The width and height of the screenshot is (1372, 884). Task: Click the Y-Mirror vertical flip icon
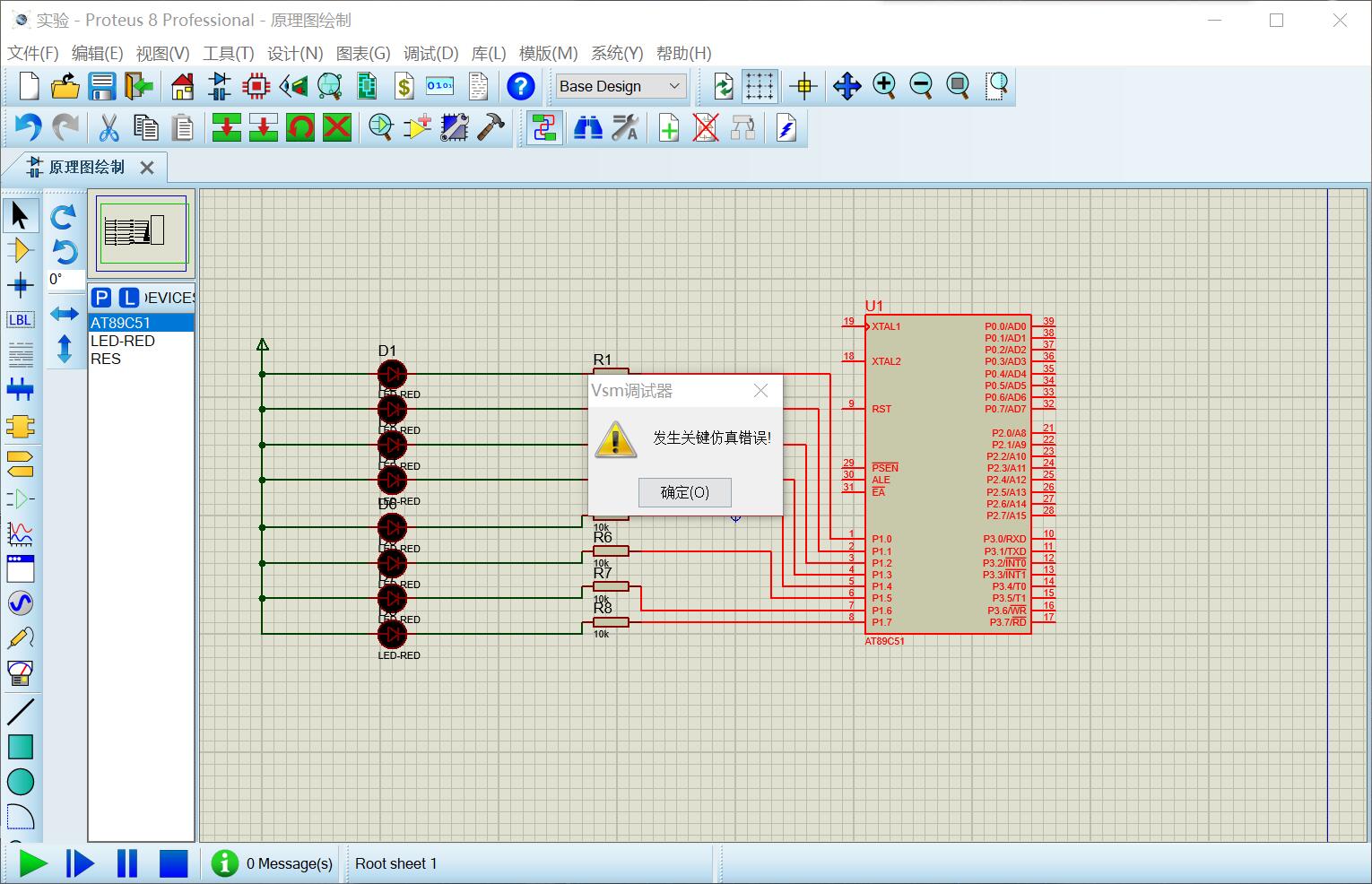[64, 348]
